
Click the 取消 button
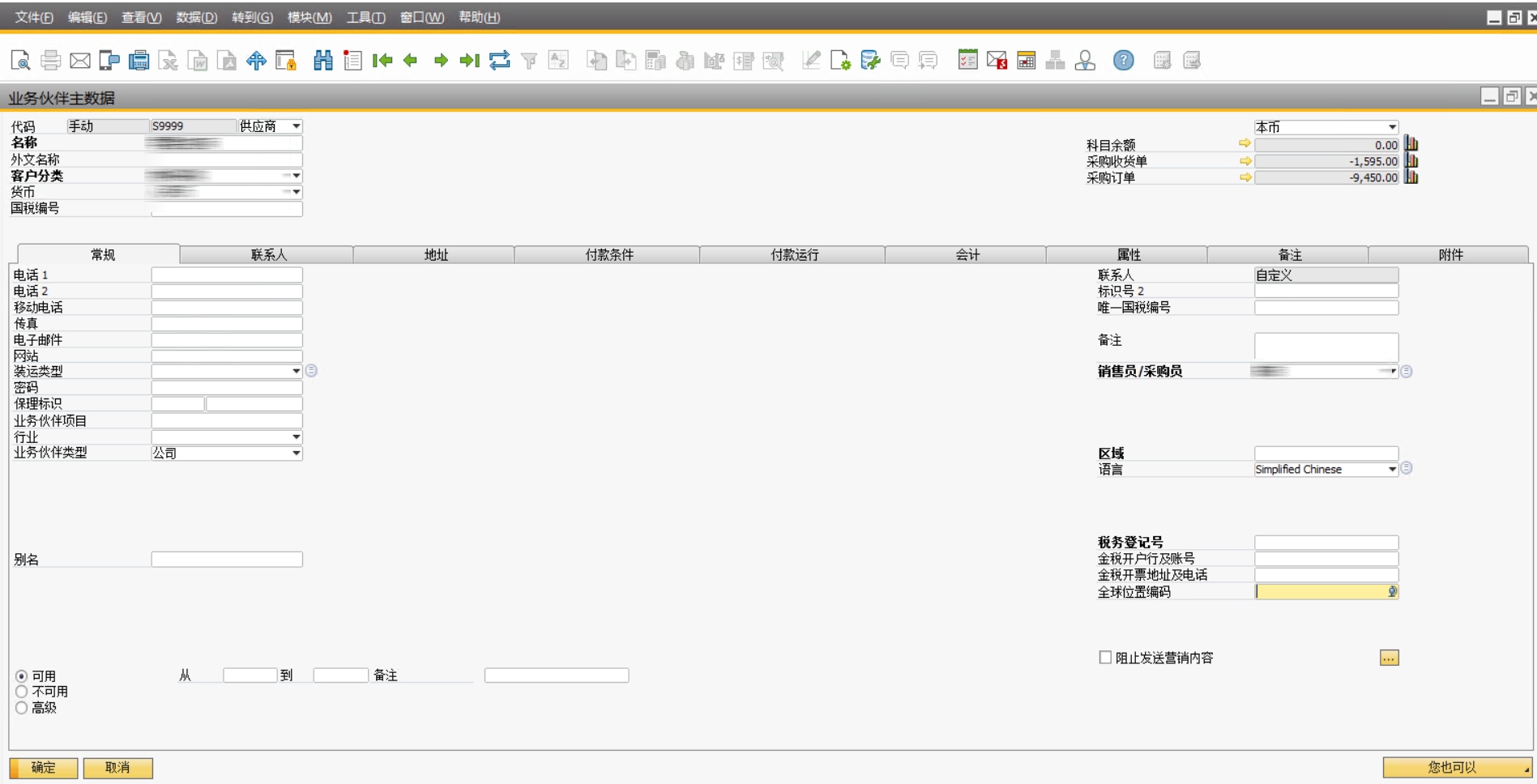pyautogui.click(x=117, y=768)
